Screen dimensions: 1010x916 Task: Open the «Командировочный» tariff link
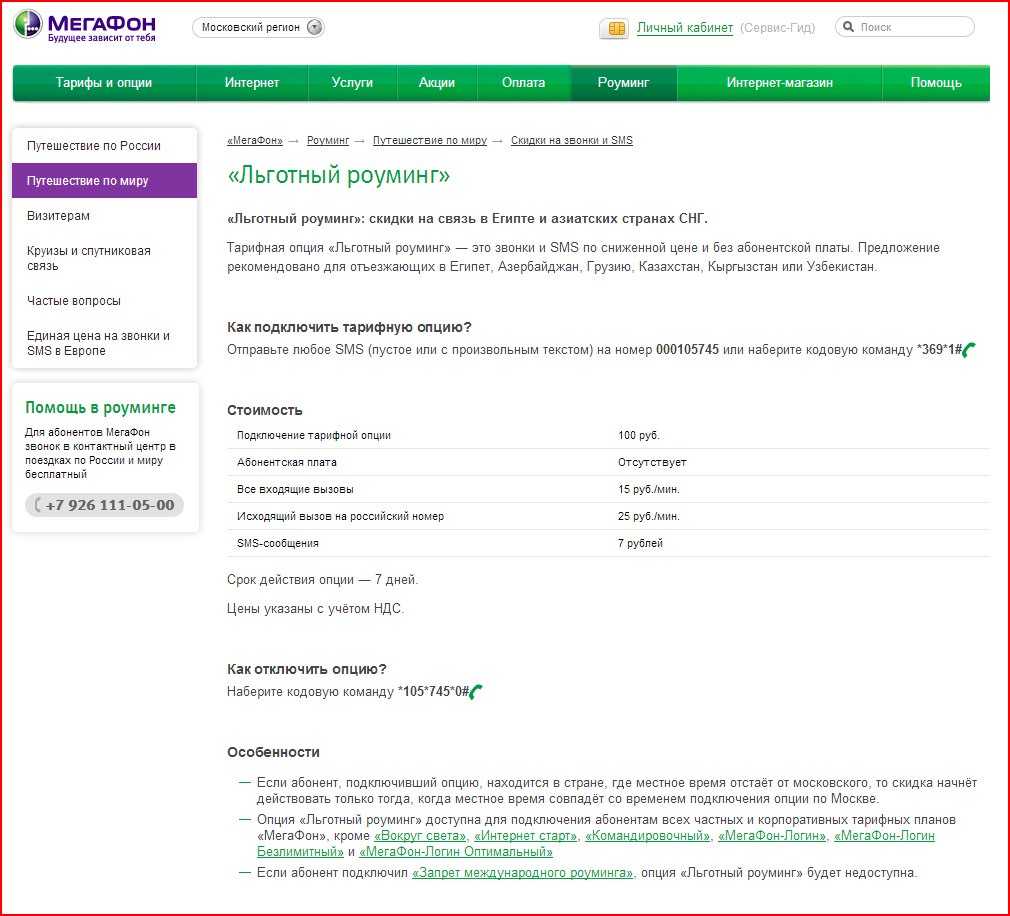pos(647,836)
